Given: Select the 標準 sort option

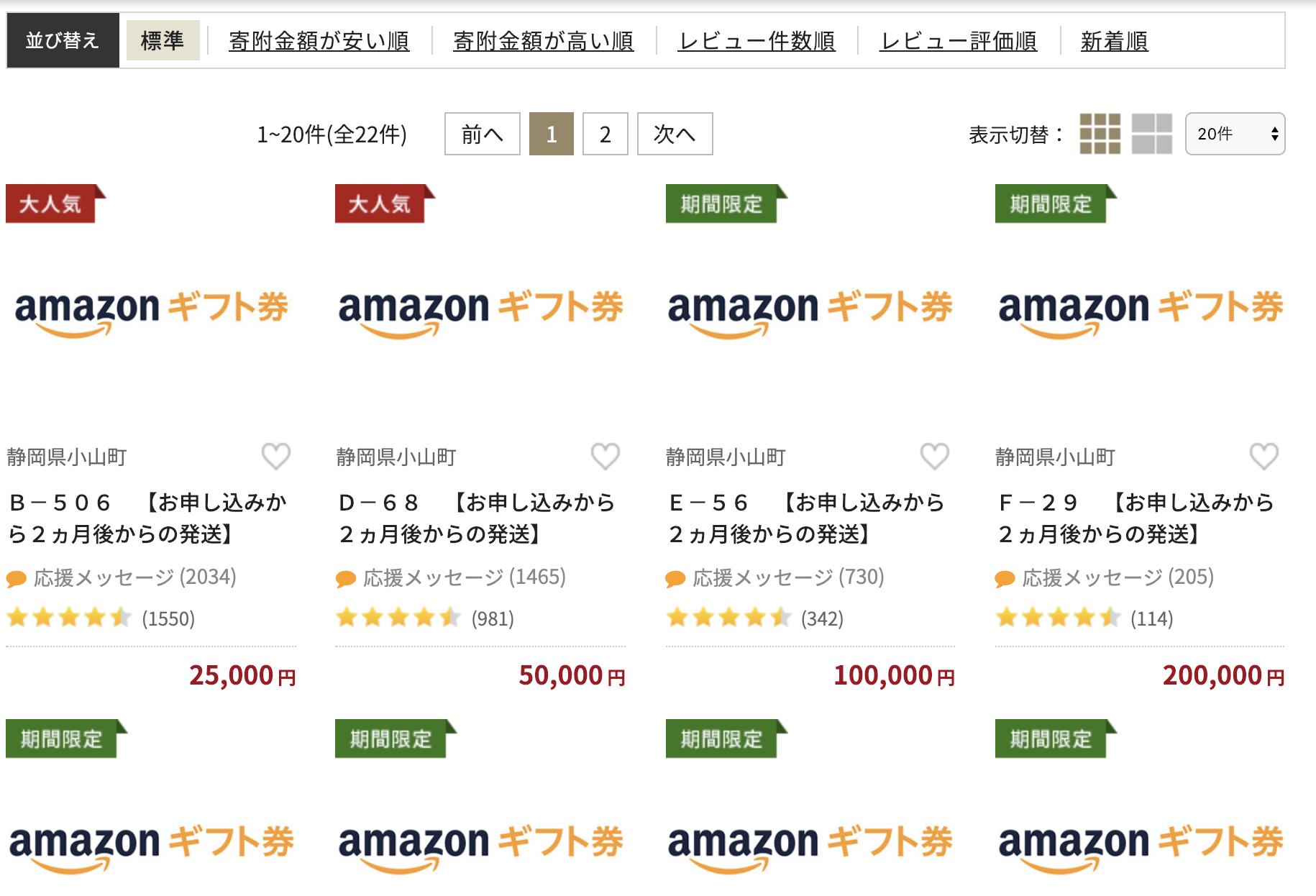Looking at the screenshot, I should click(x=163, y=40).
